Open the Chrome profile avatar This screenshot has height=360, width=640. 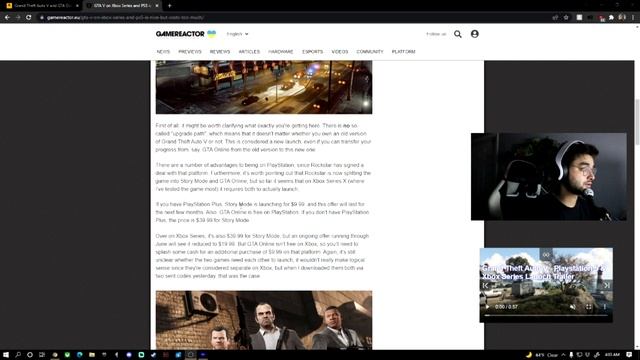coord(622,18)
